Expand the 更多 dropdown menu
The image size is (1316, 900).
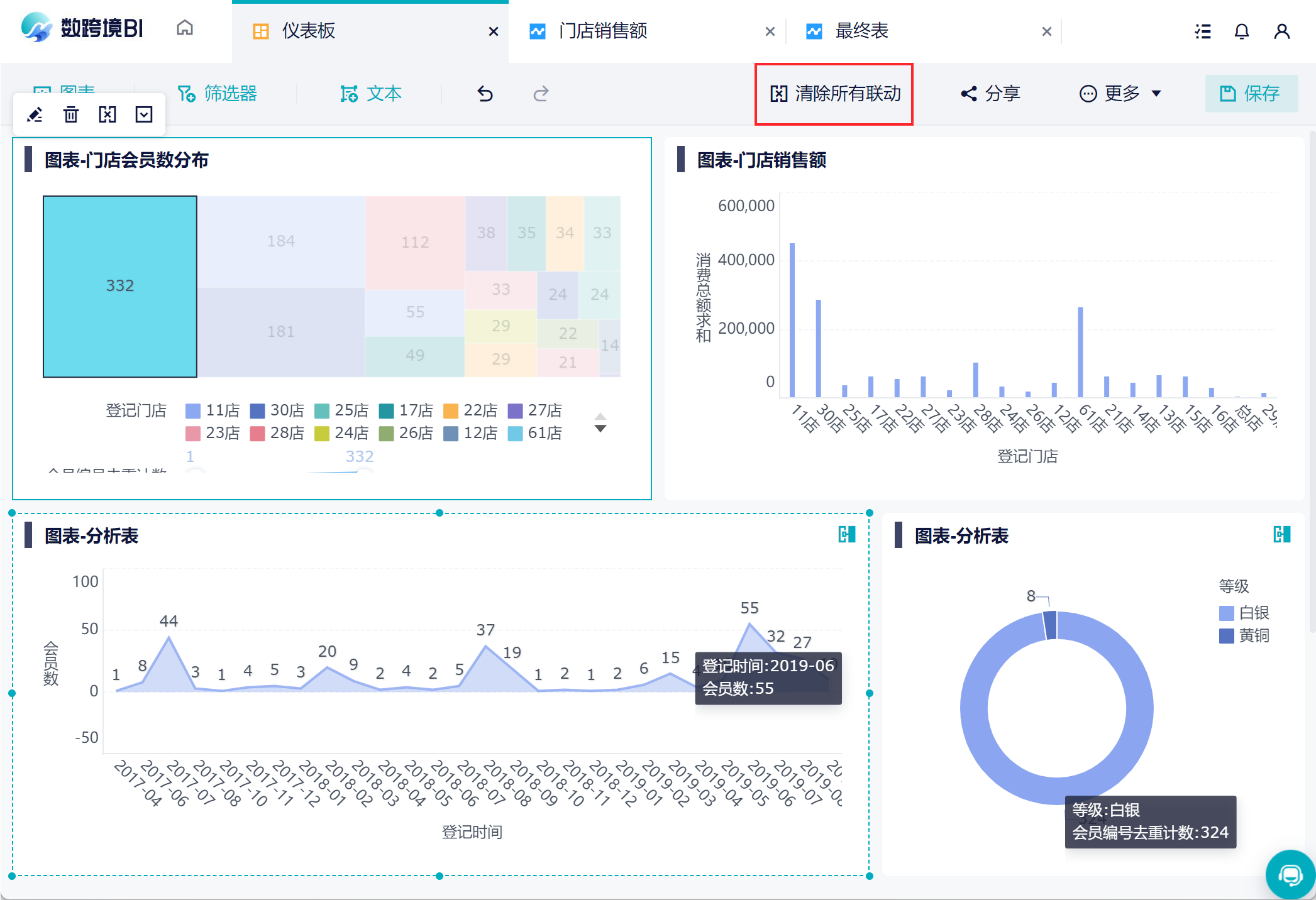(x=1120, y=94)
